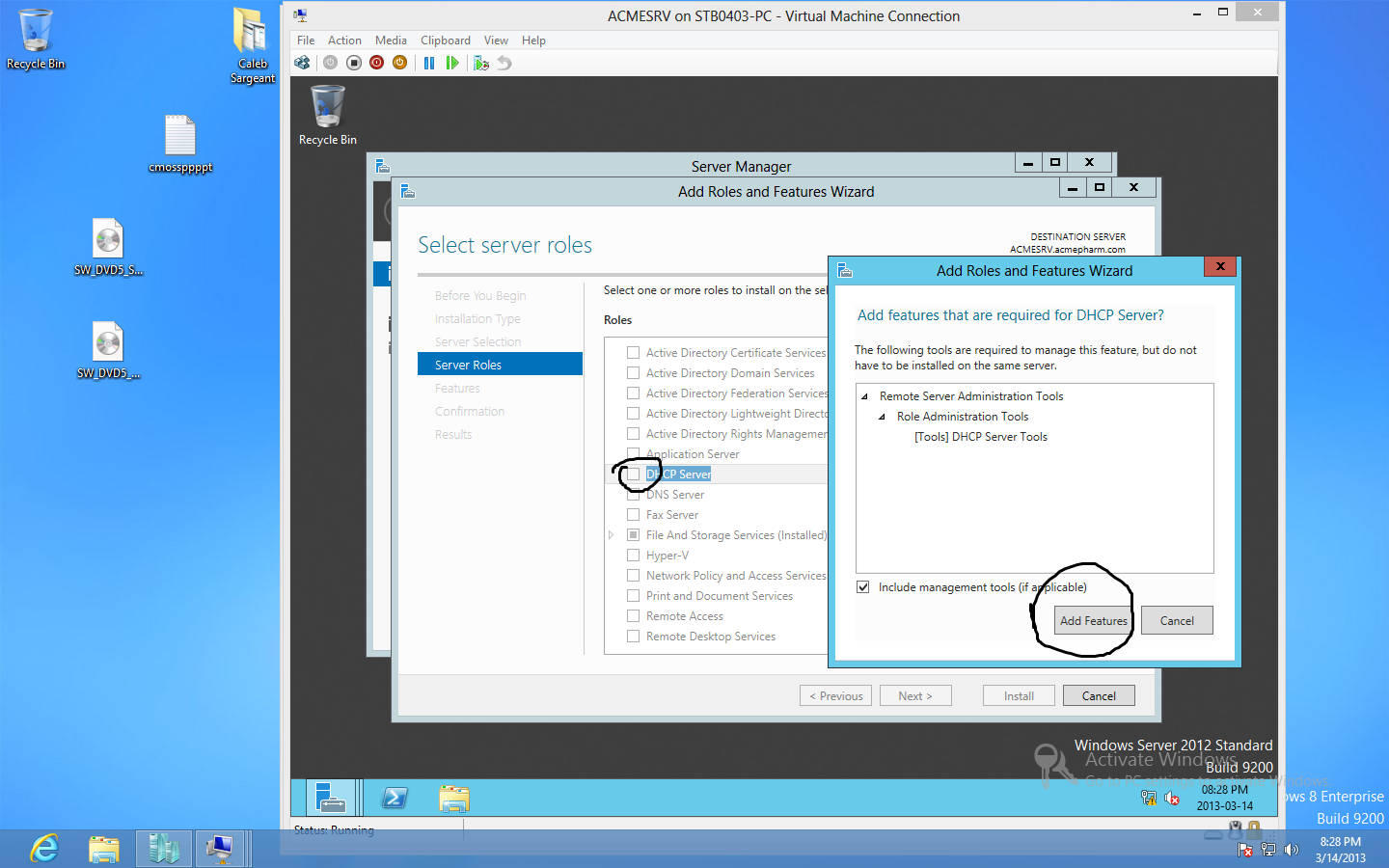Select Server Roles step in wizard sidebar

tap(500, 364)
